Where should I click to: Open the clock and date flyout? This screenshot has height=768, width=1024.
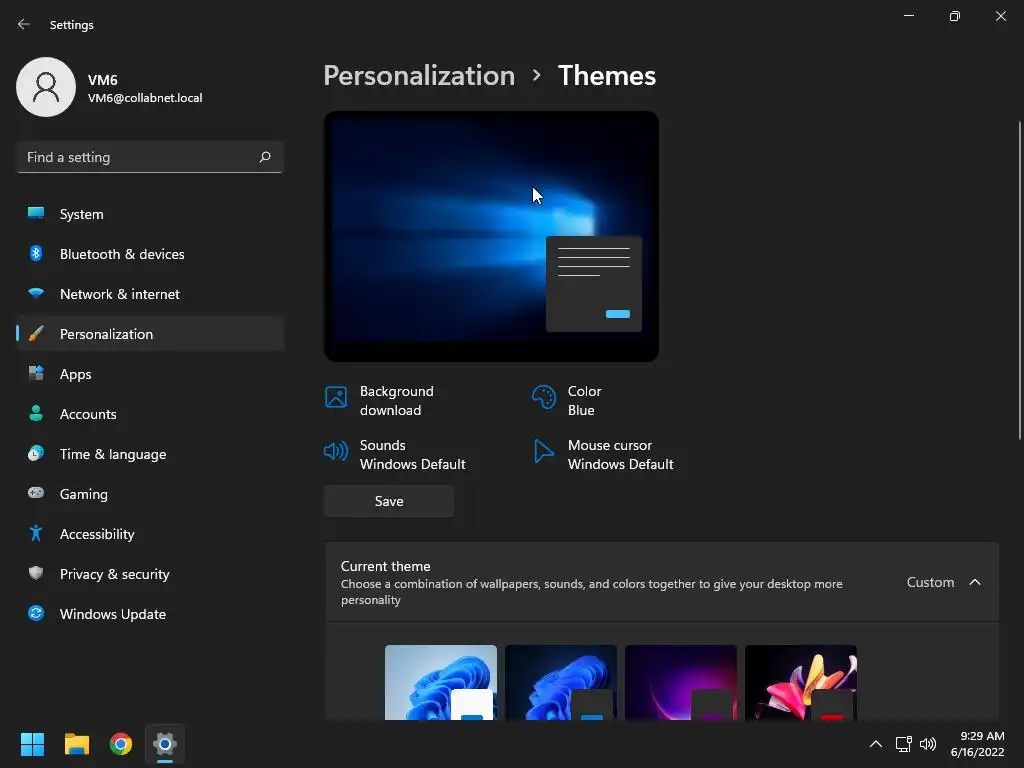point(977,744)
